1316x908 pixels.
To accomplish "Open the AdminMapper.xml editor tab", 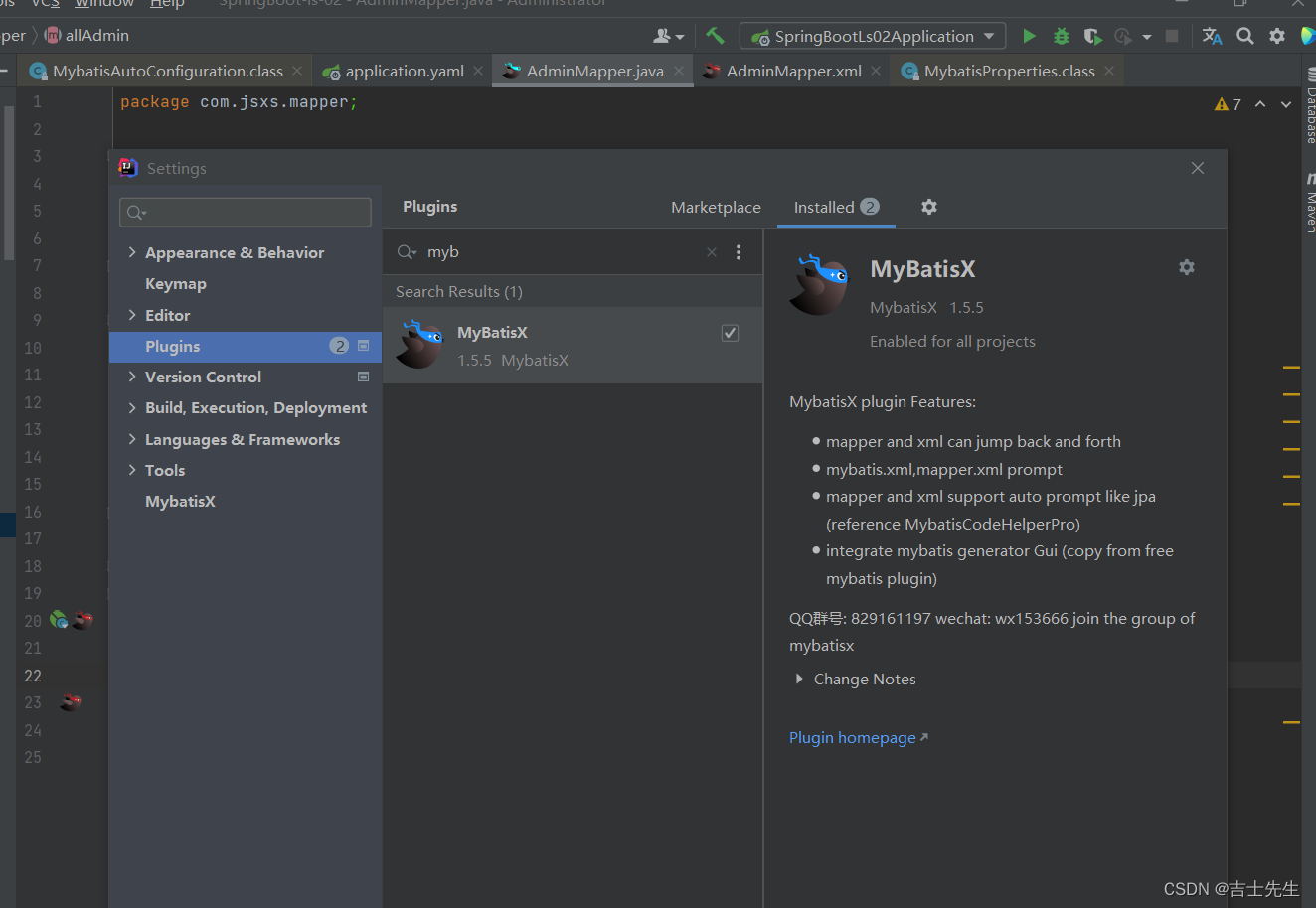I will click(x=793, y=71).
